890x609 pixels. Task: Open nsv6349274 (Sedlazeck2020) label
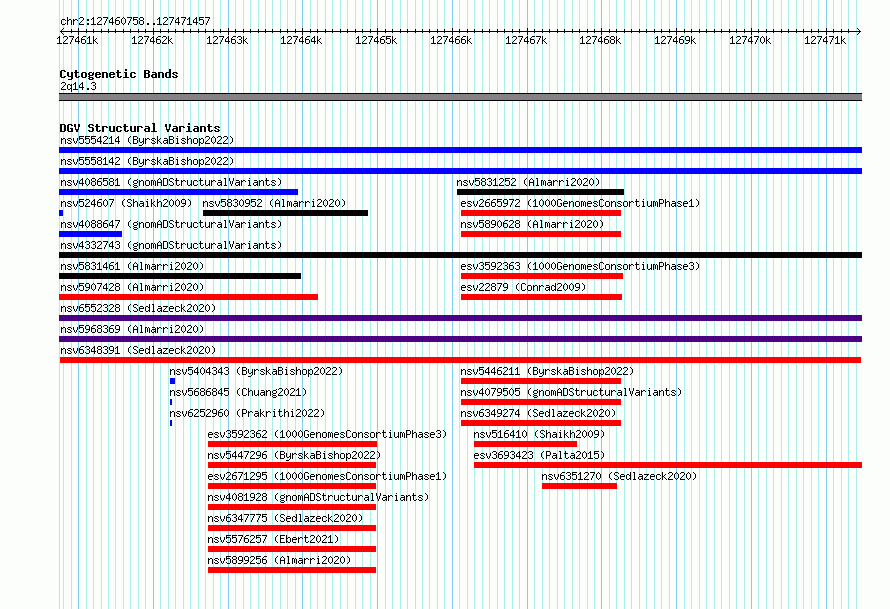tap(538, 413)
